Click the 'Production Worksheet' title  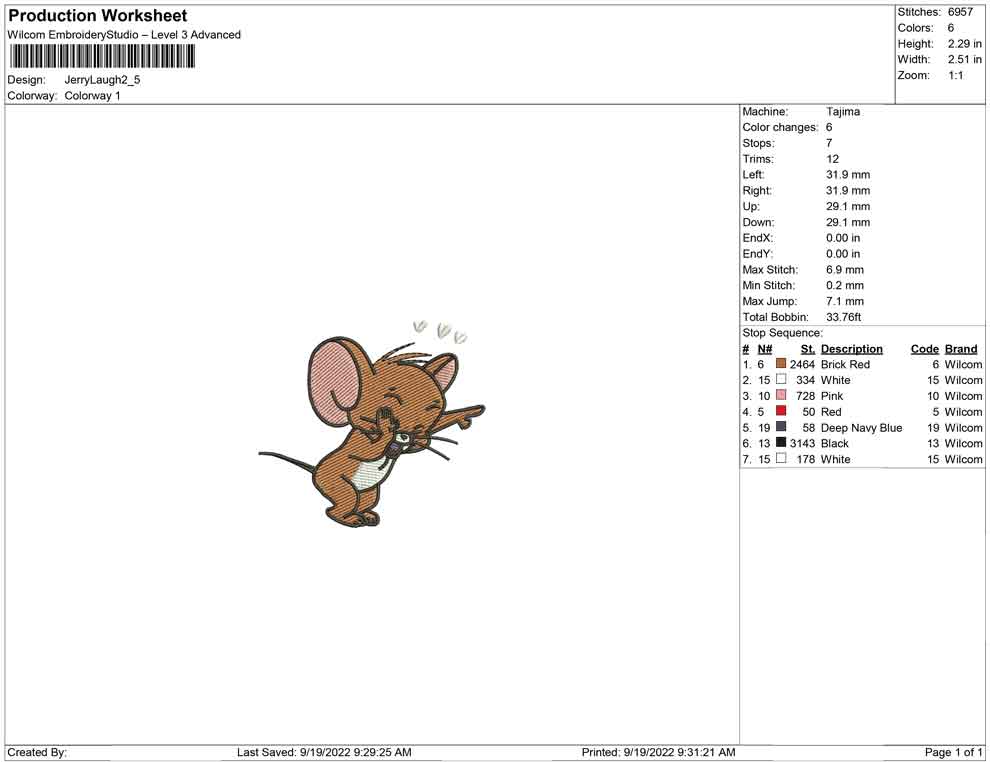click(98, 16)
